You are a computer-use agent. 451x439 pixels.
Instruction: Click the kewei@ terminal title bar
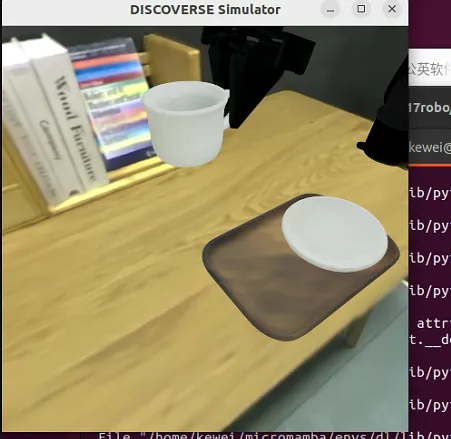tap(430, 147)
